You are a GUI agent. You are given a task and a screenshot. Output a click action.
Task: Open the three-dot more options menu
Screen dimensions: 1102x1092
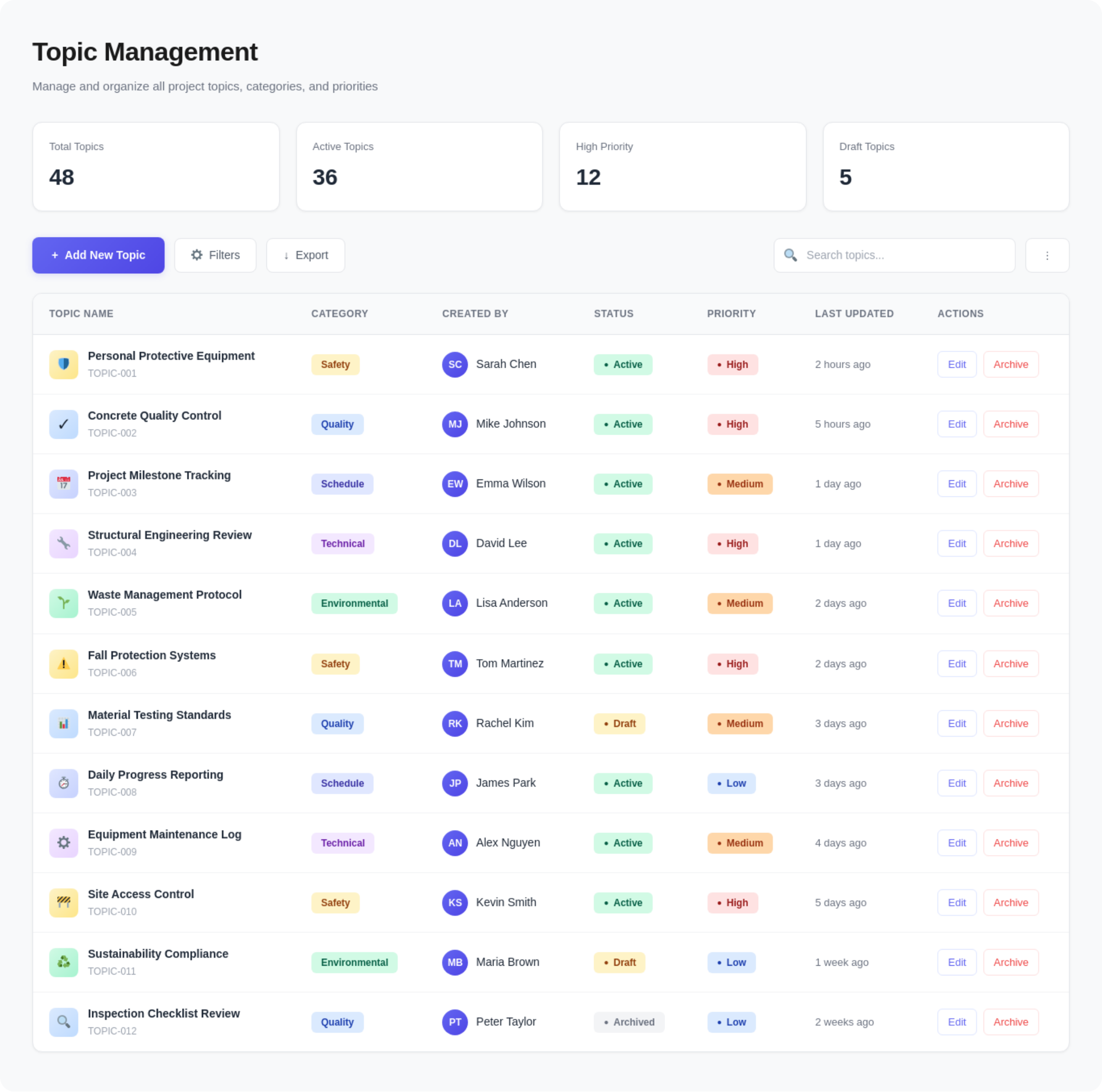(1047, 255)
